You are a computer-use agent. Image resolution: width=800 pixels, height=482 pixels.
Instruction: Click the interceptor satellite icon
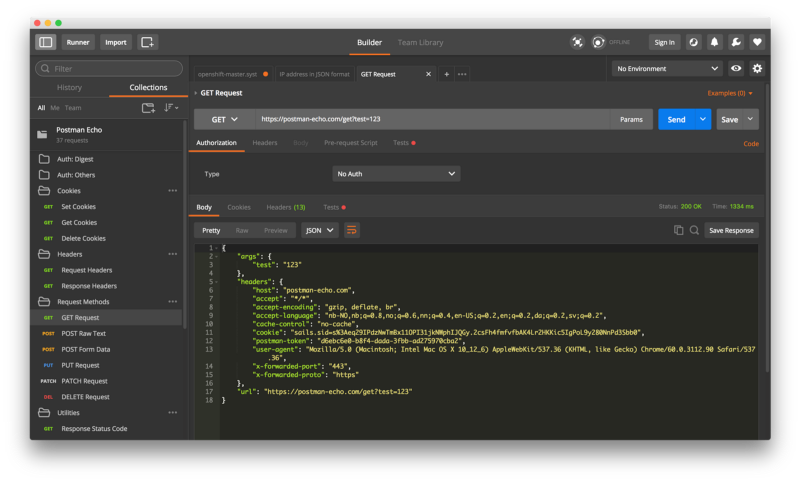click(577, 42)
